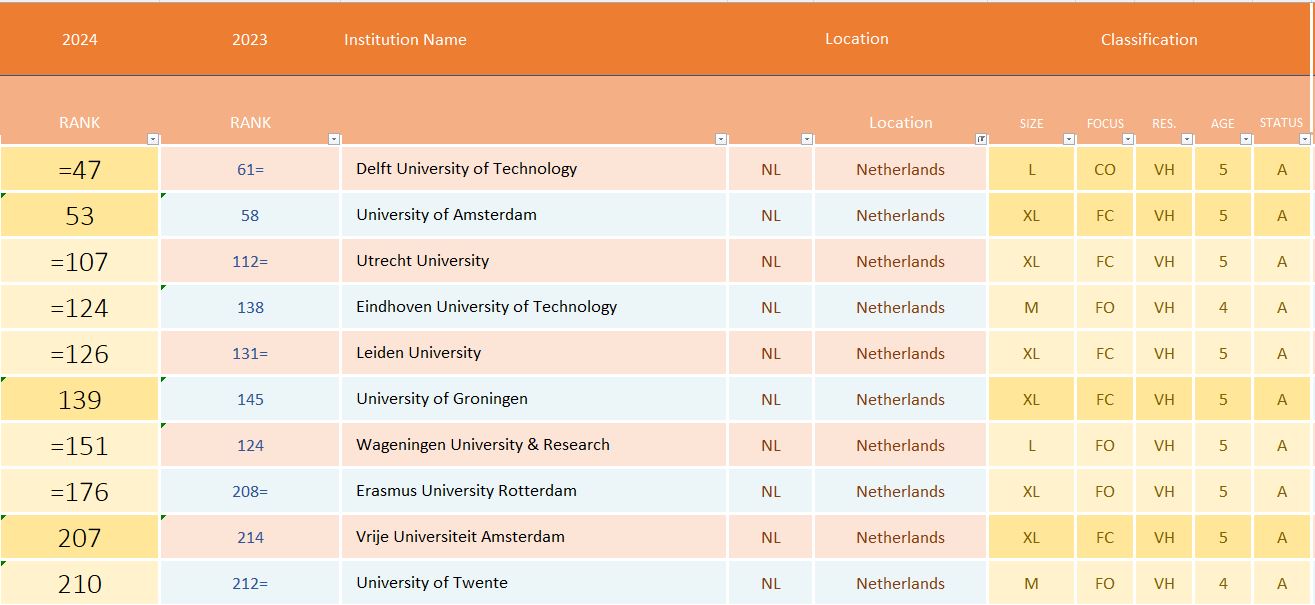Open the country code column filter arrow
Viewport: 1315px width, 605px height.
click(x=807, y=139)
